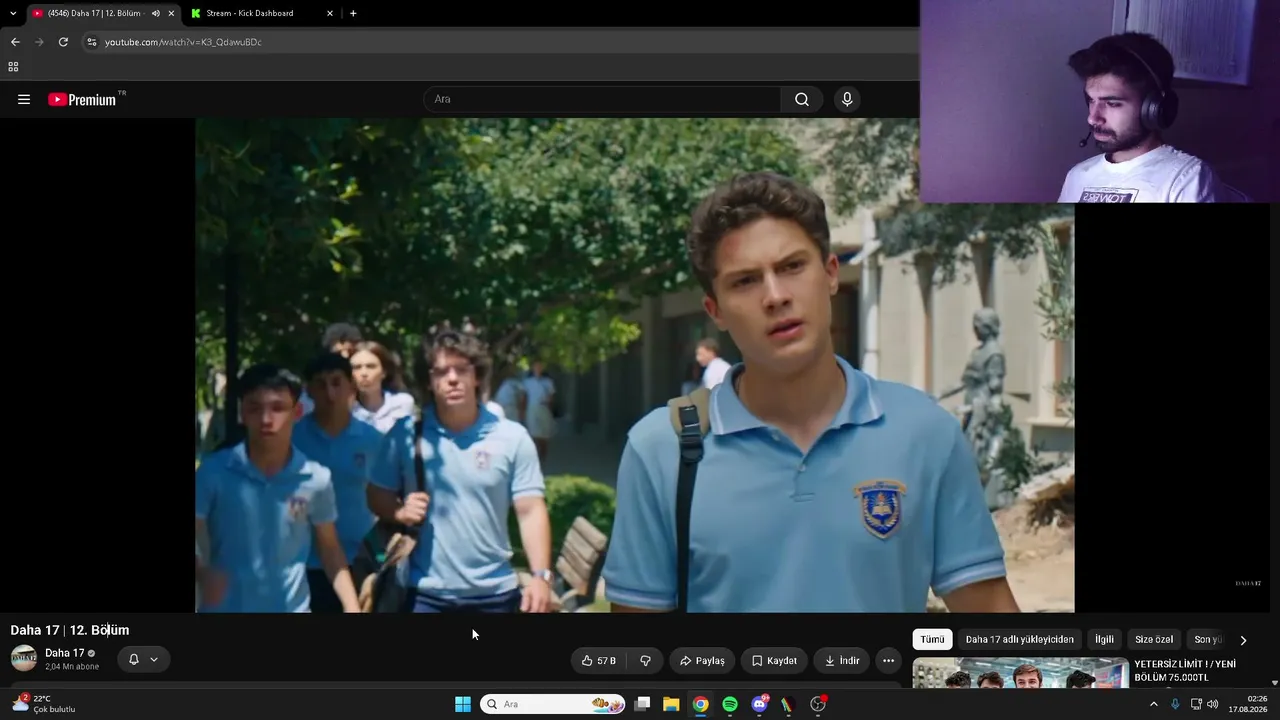Save video with the Kaydet button
This screenshot has height=720, width=1280.
(x=774, y=661)
